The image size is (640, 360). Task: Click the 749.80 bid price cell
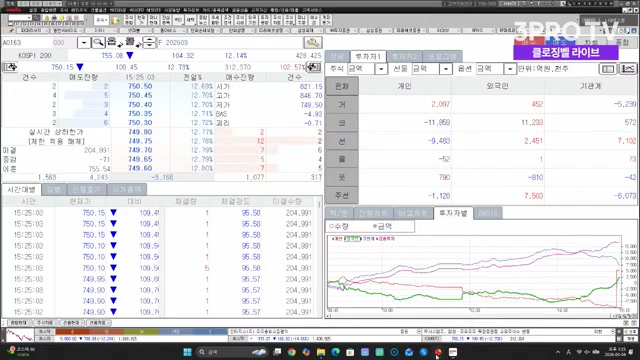(140, 132)
